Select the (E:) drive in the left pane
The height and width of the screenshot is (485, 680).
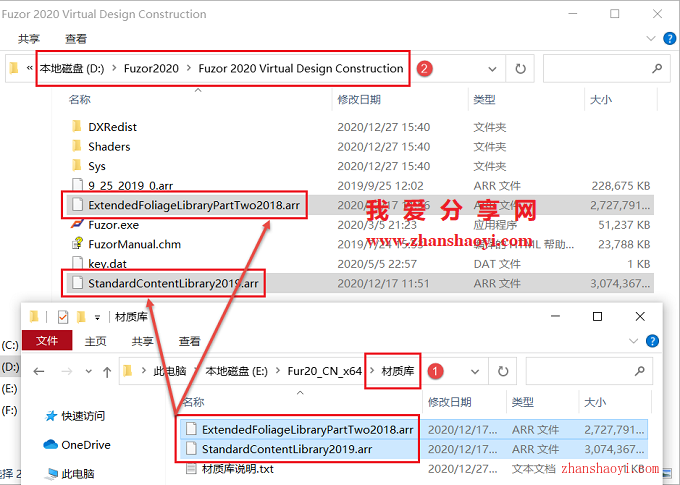point(10,389)
